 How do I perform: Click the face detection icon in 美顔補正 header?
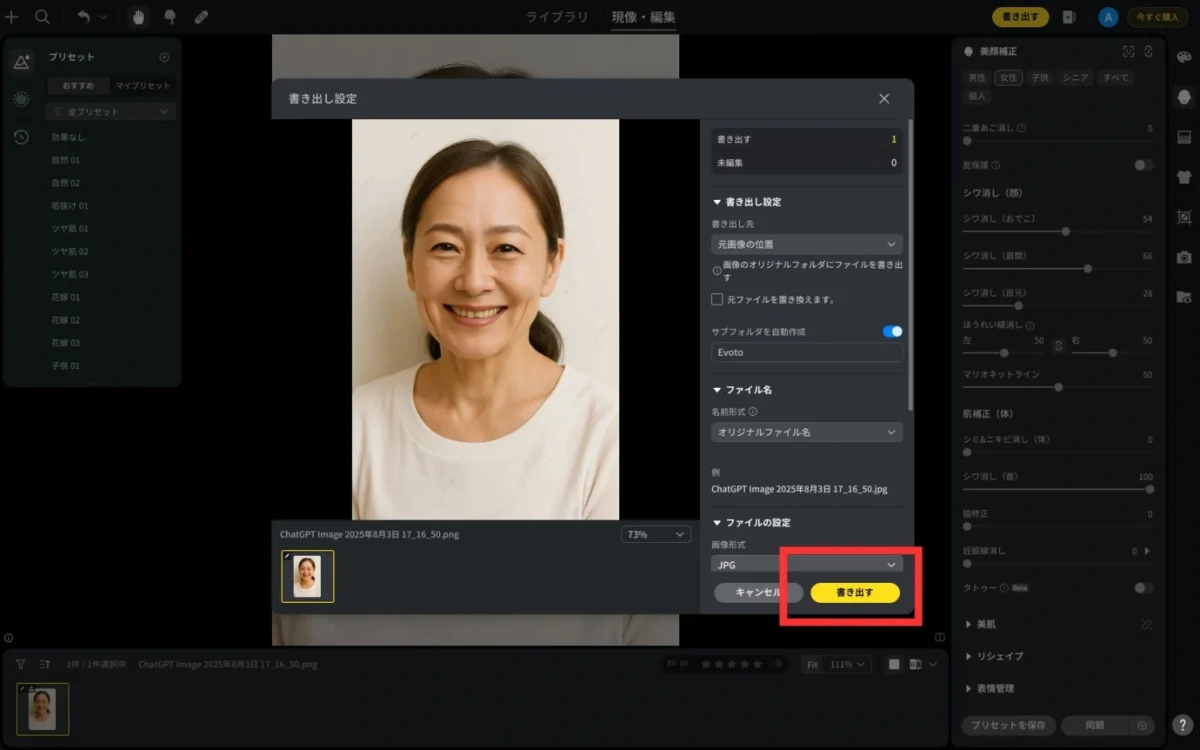click(x=1128, y=51)
